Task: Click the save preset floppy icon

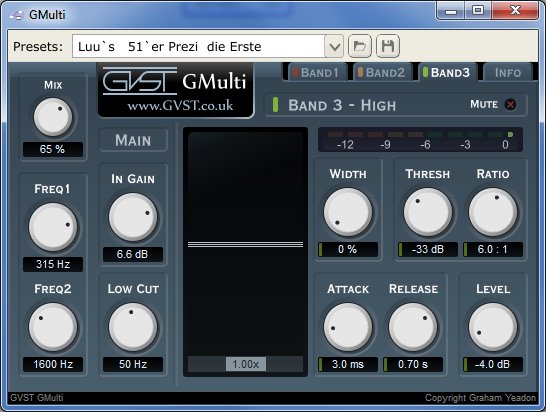Action: (x=388, y=46)
